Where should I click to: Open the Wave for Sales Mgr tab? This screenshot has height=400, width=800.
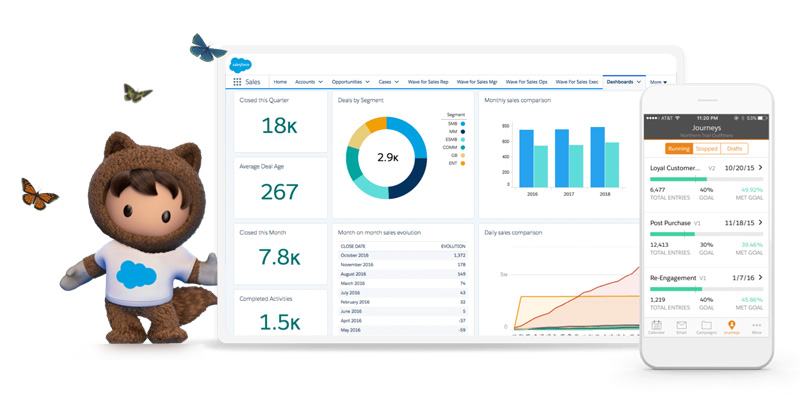477,82
